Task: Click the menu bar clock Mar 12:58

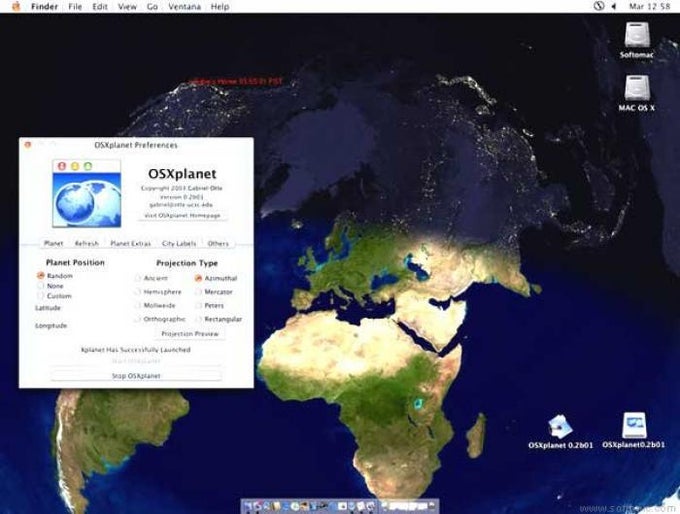Action: (650, 7)
